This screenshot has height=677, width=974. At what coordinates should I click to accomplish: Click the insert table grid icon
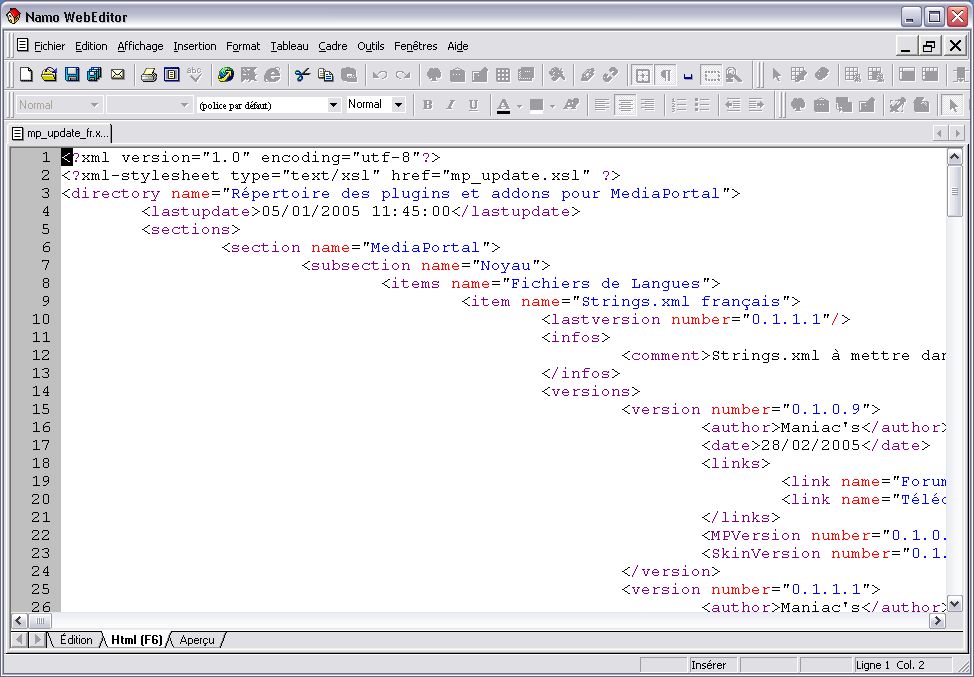tap(503, 75)
